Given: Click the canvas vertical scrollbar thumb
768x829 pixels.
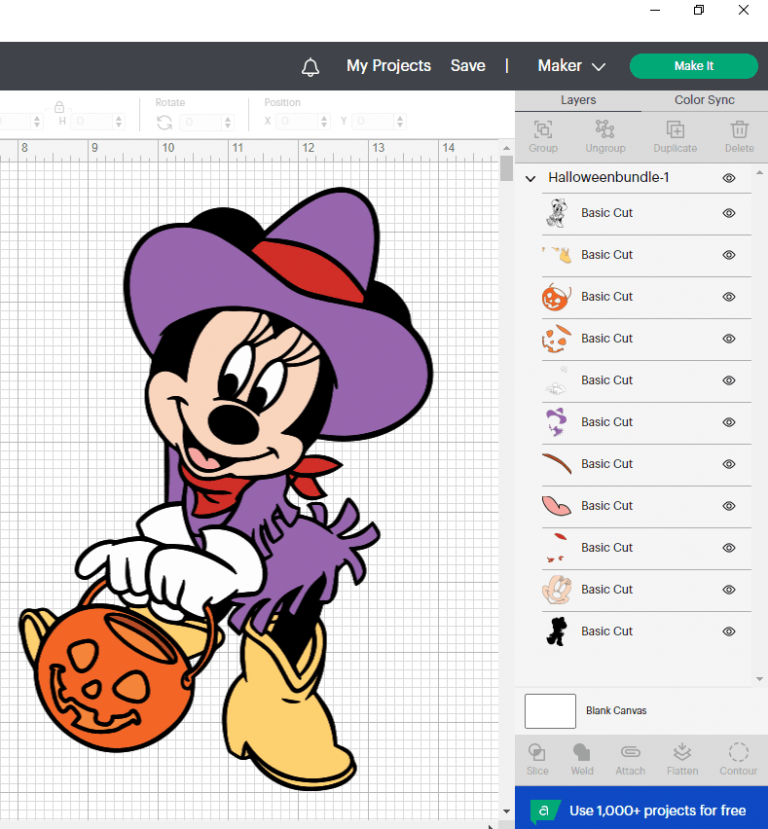Looking at the screenshot, I should coord(506,168).
